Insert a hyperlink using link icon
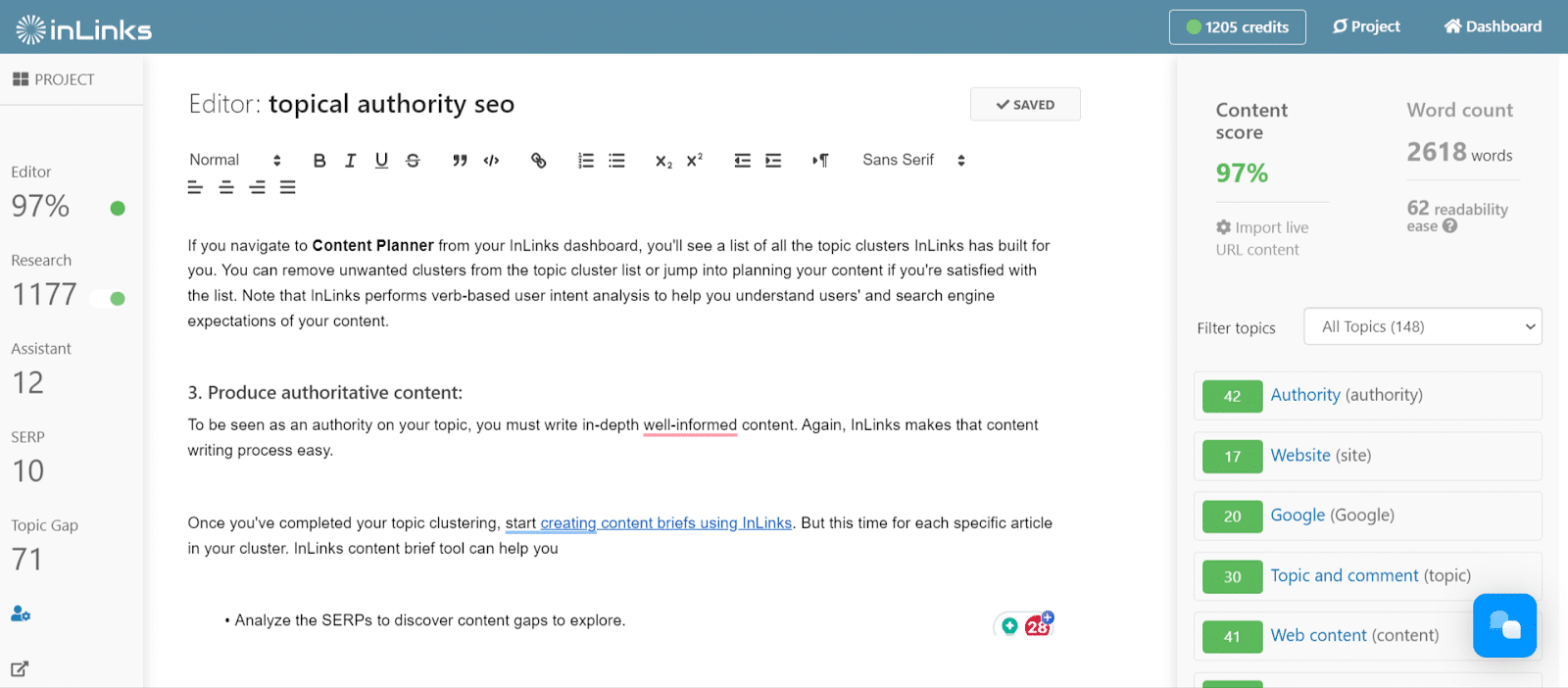The width and height of the screenshot is (1568, 688). coord(538,161)
